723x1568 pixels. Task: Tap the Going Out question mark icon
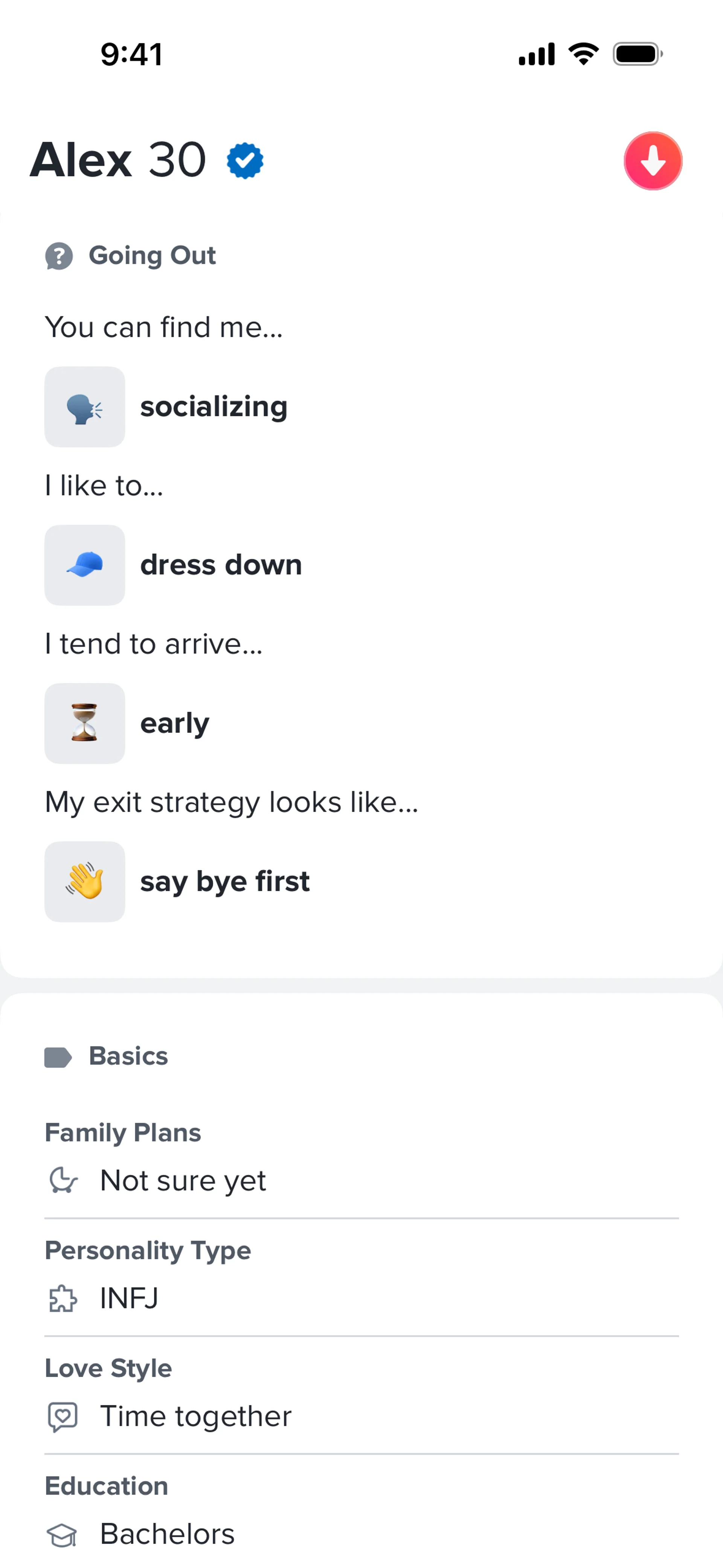pos(59,256)
